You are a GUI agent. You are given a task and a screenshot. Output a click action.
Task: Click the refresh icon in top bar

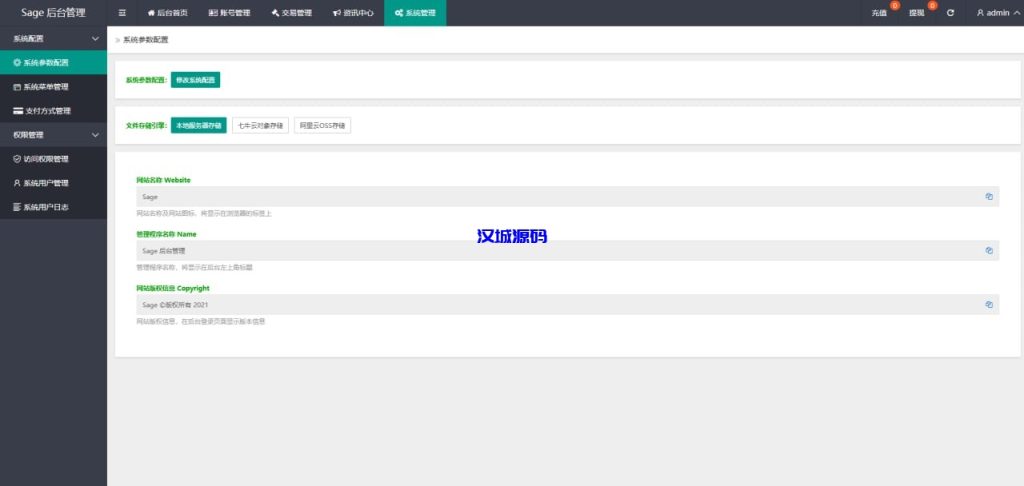[x=950, y=13]
